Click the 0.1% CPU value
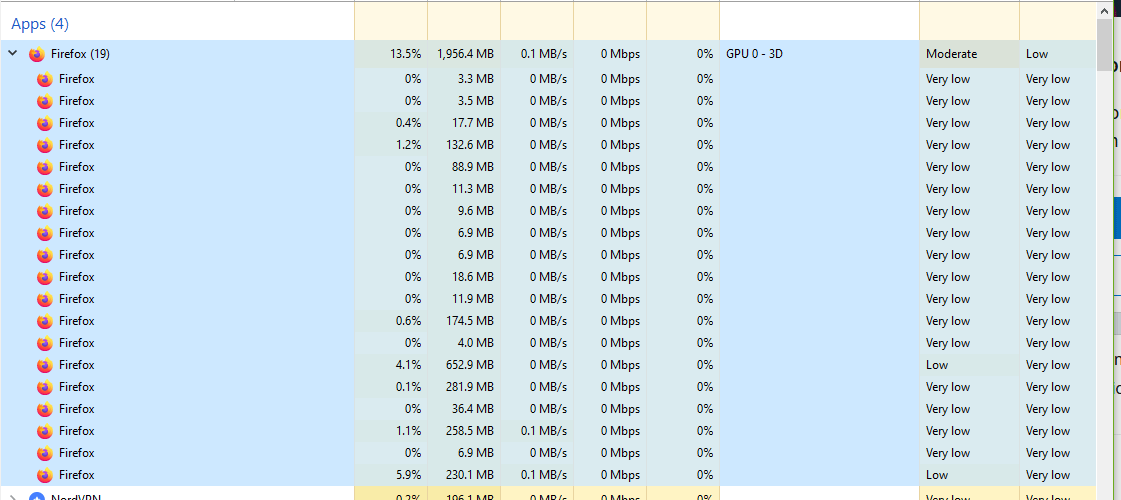Viewport: 1121px width, 500px height. (408, 387)
